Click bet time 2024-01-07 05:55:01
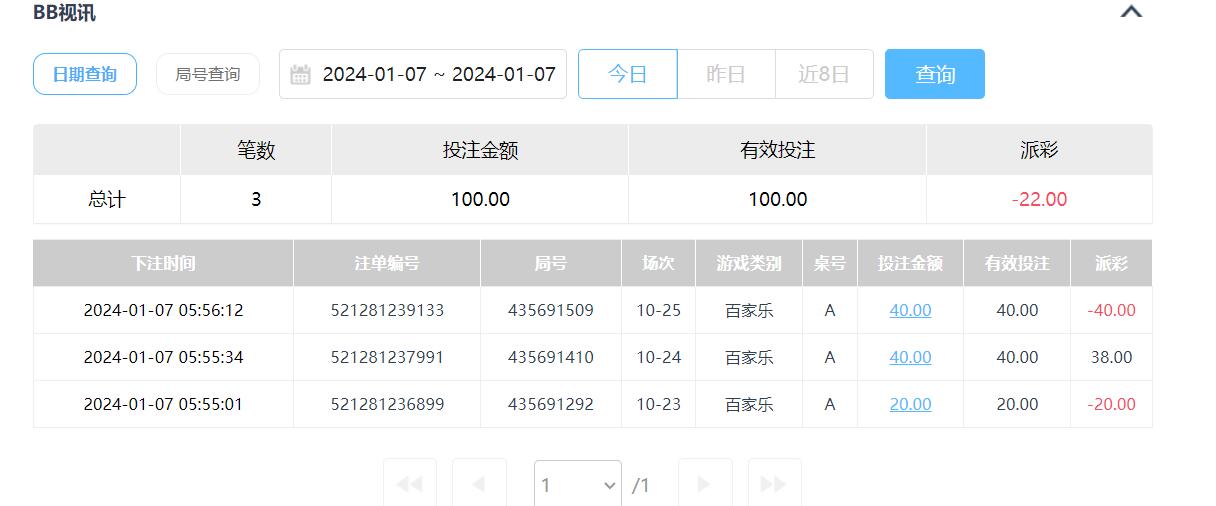The image size is (1216, 506). [x=163, y=404]
